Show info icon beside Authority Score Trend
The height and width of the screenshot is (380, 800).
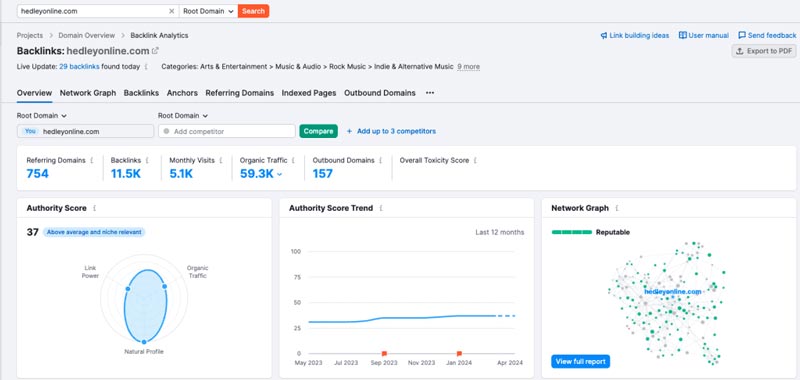click(381, 208)
